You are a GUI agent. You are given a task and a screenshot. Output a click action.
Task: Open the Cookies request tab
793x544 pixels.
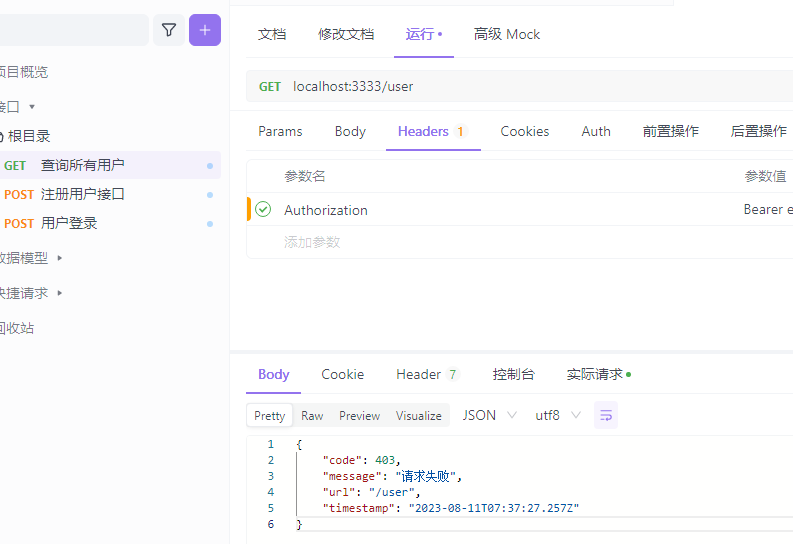click(524, 131)
